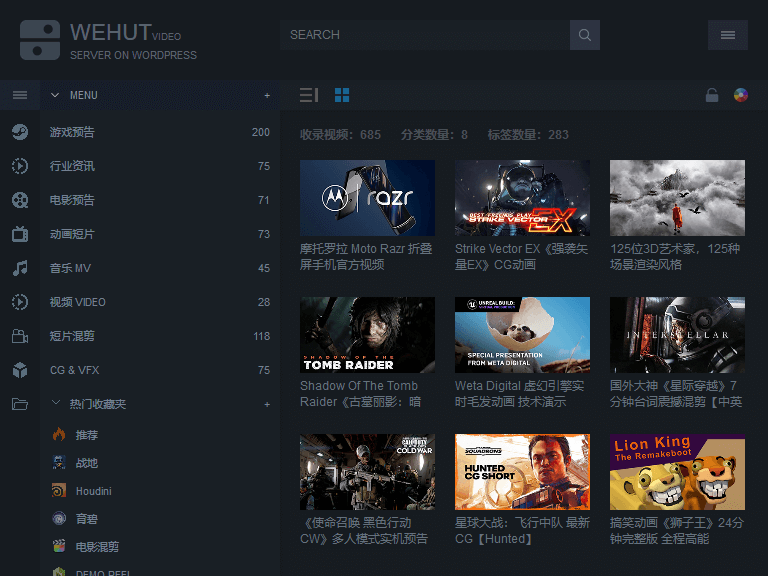Click the plus beside 热门收藏夹
This screenshot has width=768, height=576.
(267, 405)
